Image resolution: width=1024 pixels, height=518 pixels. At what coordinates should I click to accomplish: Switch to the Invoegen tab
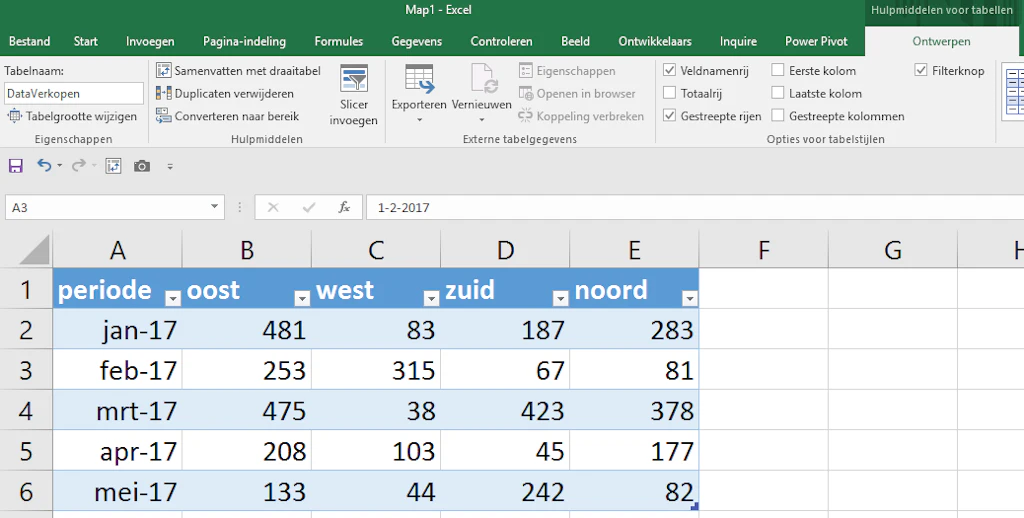[x=150, y=41]
